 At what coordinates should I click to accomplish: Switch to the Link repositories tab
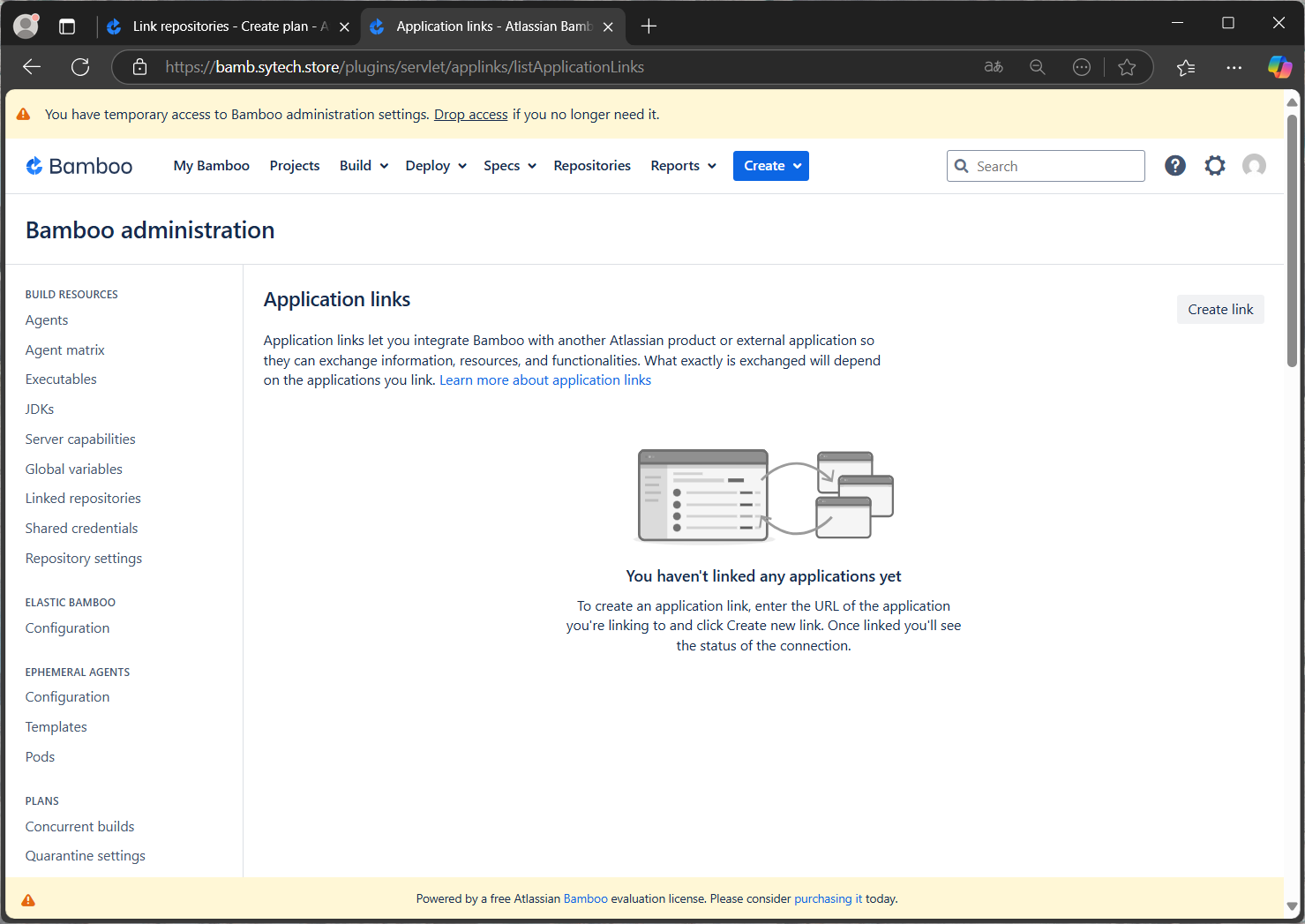point(228,26)
